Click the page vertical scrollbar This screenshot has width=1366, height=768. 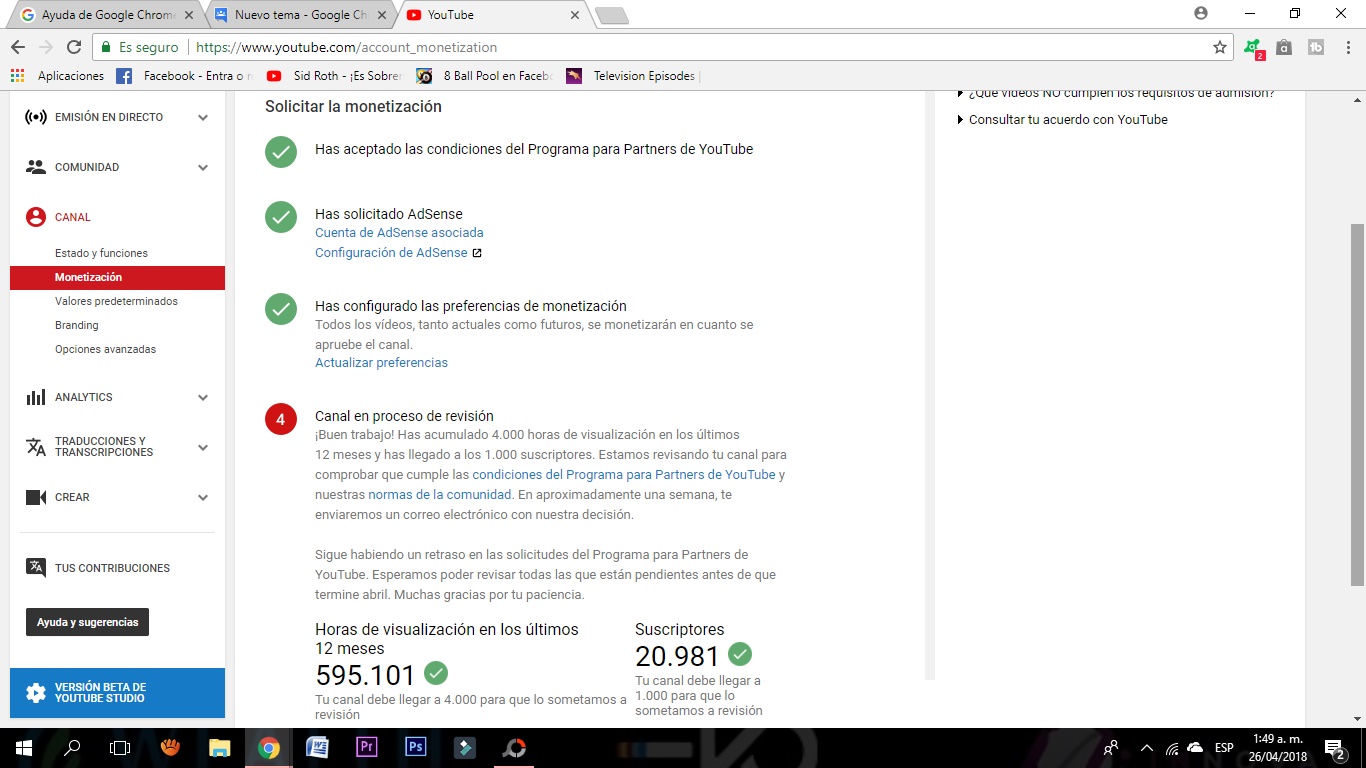pos(1357,404)
